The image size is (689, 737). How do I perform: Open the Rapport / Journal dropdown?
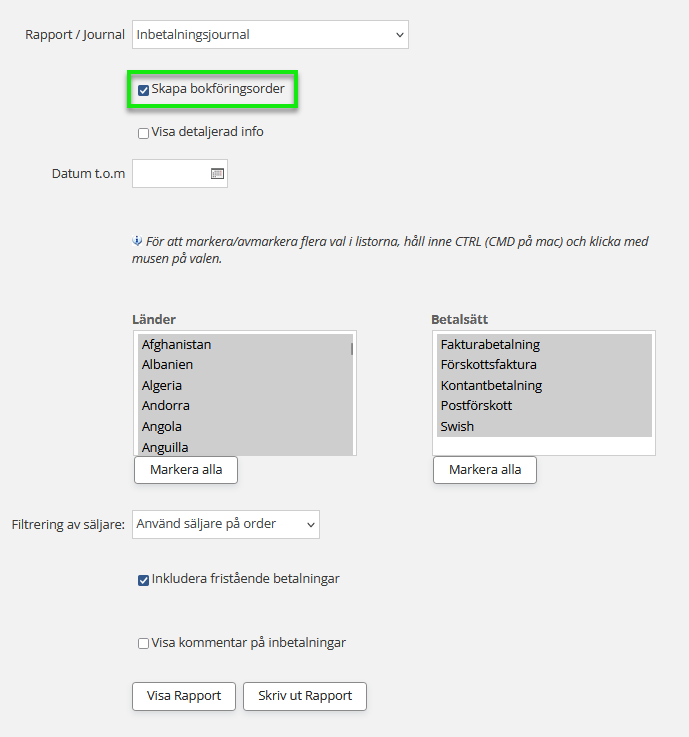pyautogui.click(x=270, y=35)
